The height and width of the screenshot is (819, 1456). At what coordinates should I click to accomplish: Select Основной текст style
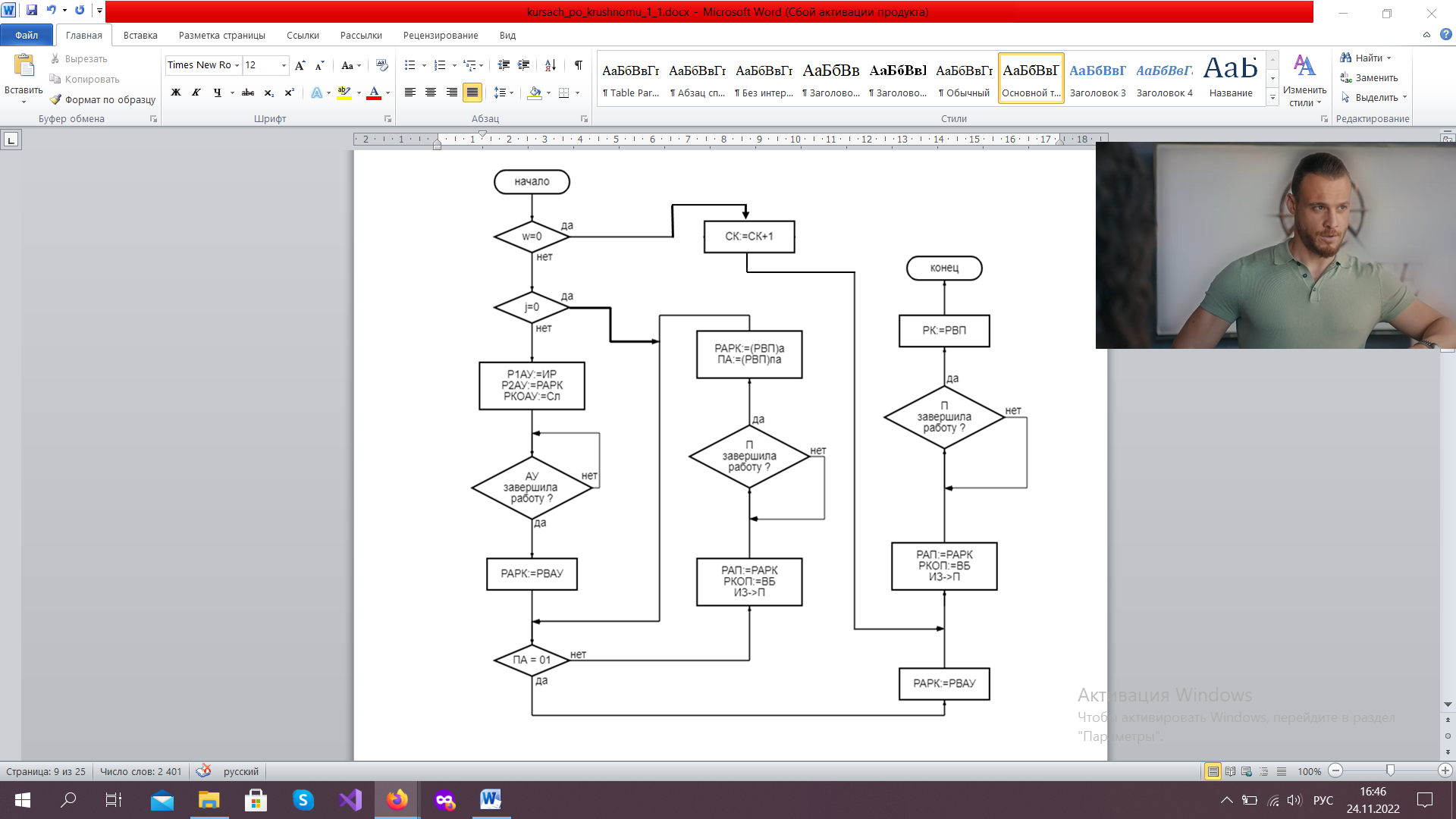tap(1030, 78)
